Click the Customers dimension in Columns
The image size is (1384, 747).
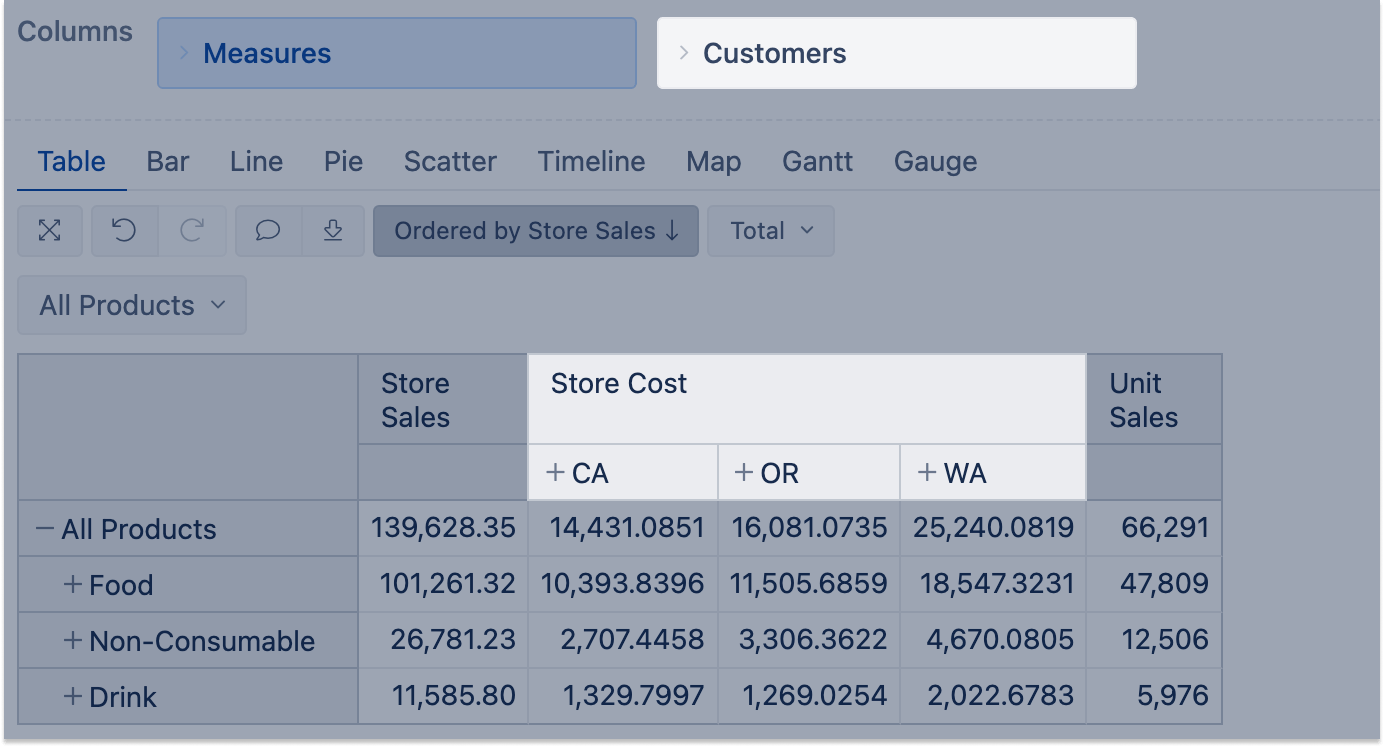tap(896, 53)
